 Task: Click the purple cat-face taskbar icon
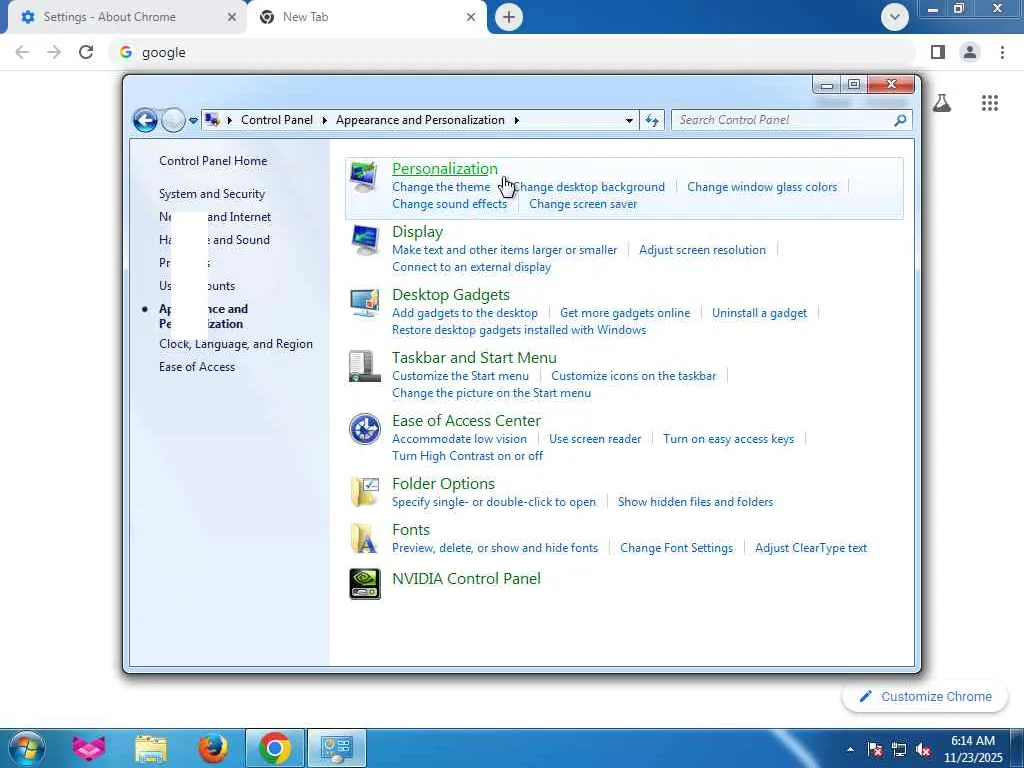[88, 748]
